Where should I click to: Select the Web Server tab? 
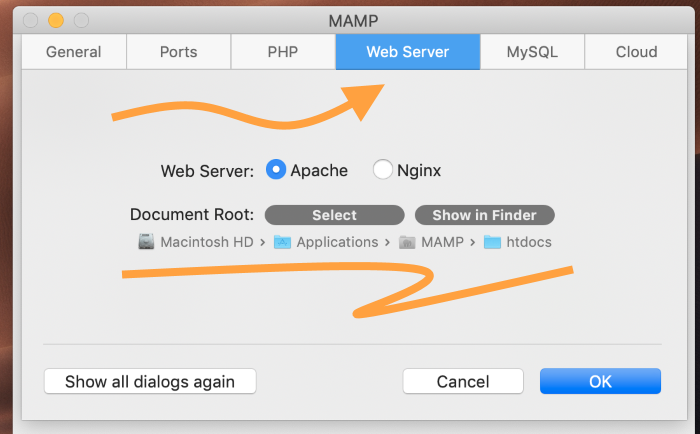pyautogui.click(x=408, y=52)
